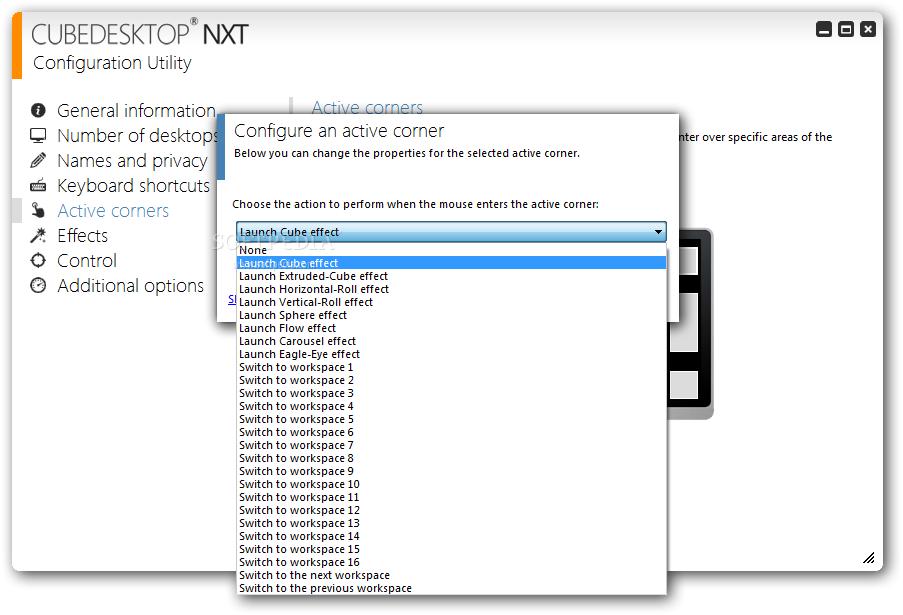This screenshot has width=903, height=615.
Task: Select Switch to workspace 15
Action: coord(452,549)
